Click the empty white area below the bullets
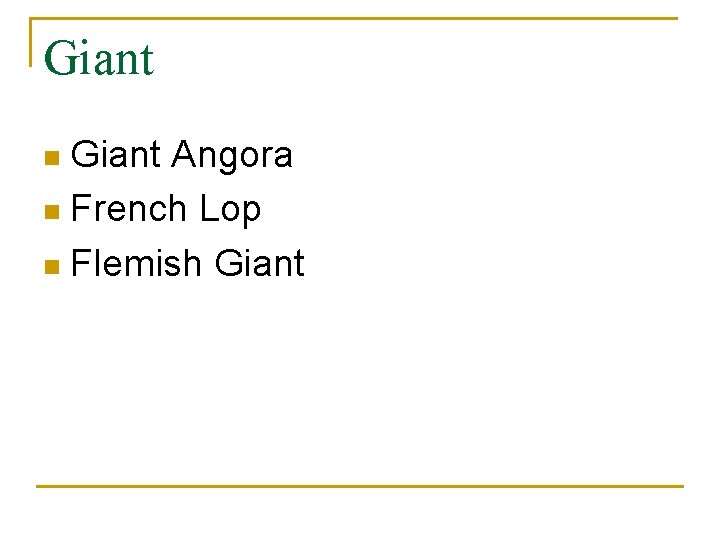Viewport: 720px width, 540px height. point(360,380)
